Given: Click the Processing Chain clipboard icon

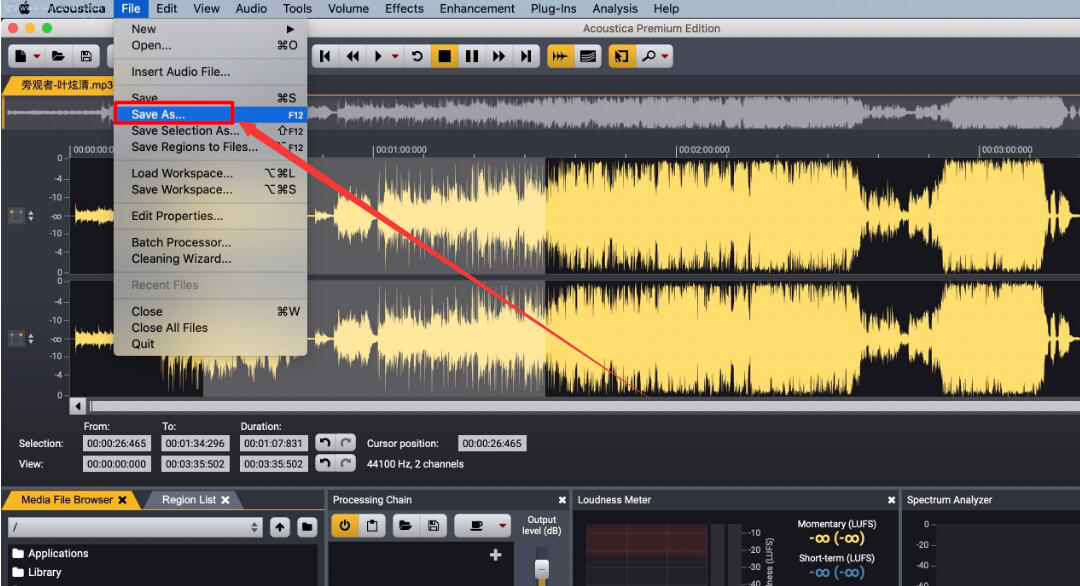Looking at the screenshot, I should coord(372,526).
